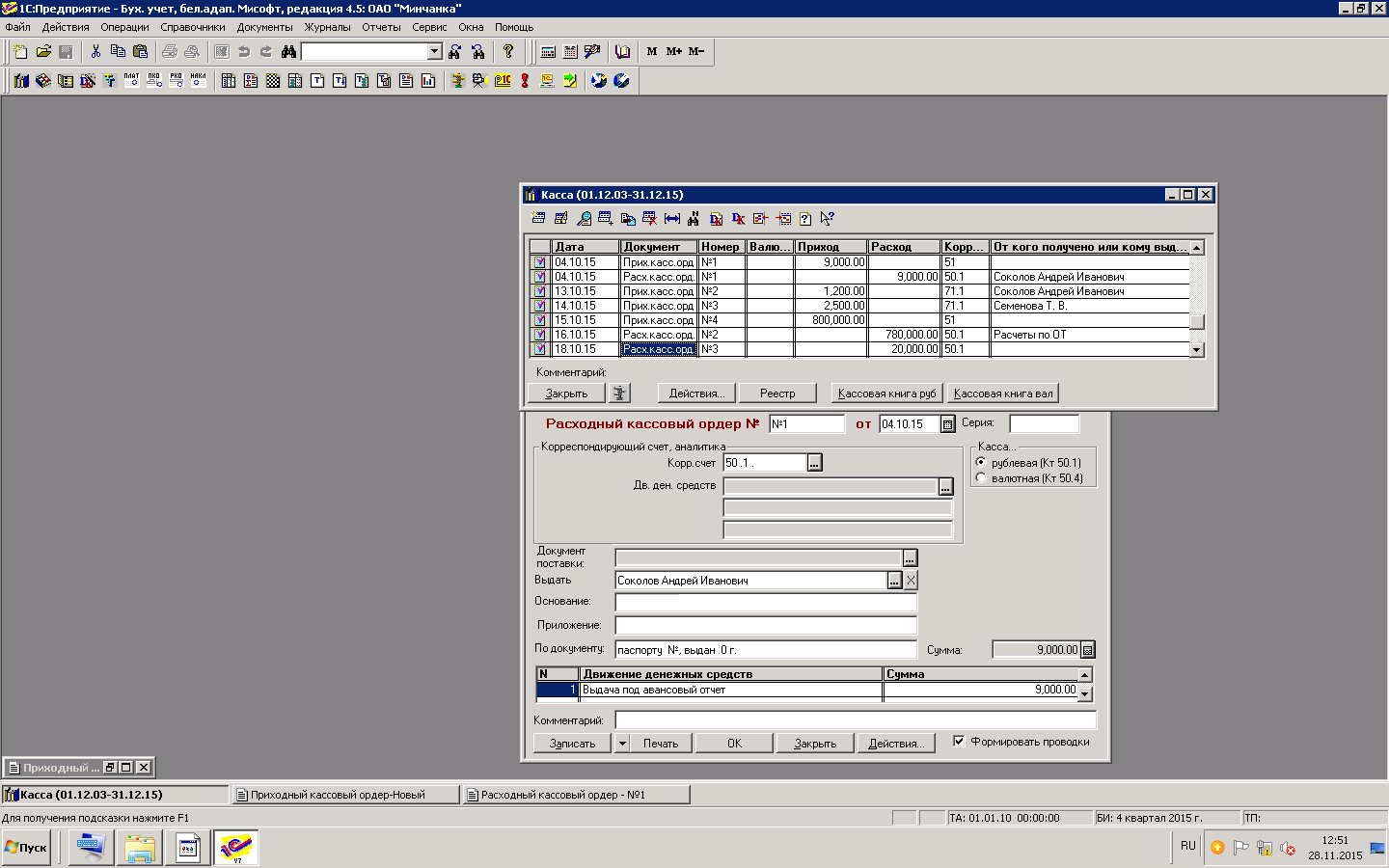Image resolution: width=1389 pixels, height=868 pixels.
Task: Click the Cut scissors icon
Action: (x=95, y=51)
